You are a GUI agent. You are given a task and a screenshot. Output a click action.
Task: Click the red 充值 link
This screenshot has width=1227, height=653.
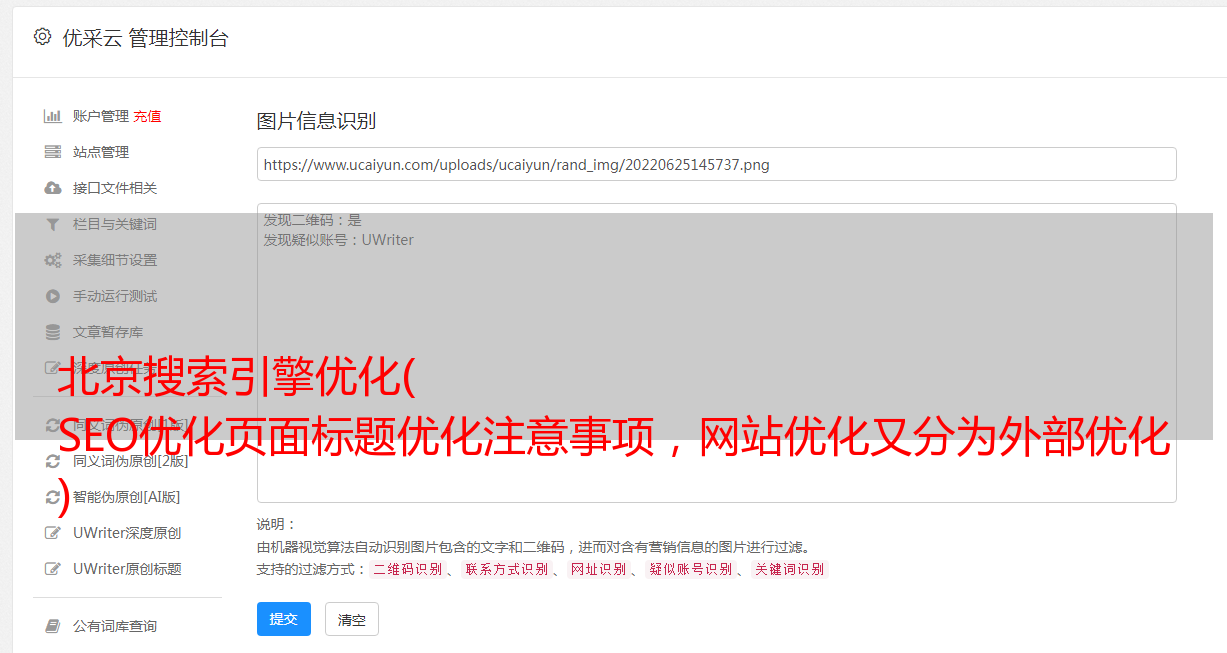point(147,116)
